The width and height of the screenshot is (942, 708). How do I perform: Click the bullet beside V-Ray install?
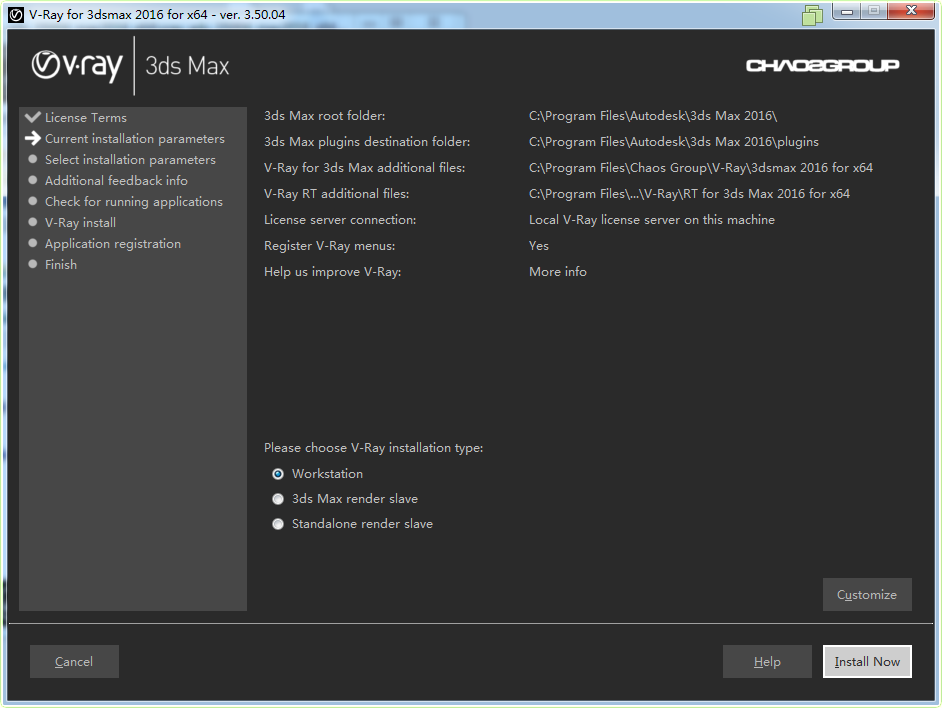(32, 222)
